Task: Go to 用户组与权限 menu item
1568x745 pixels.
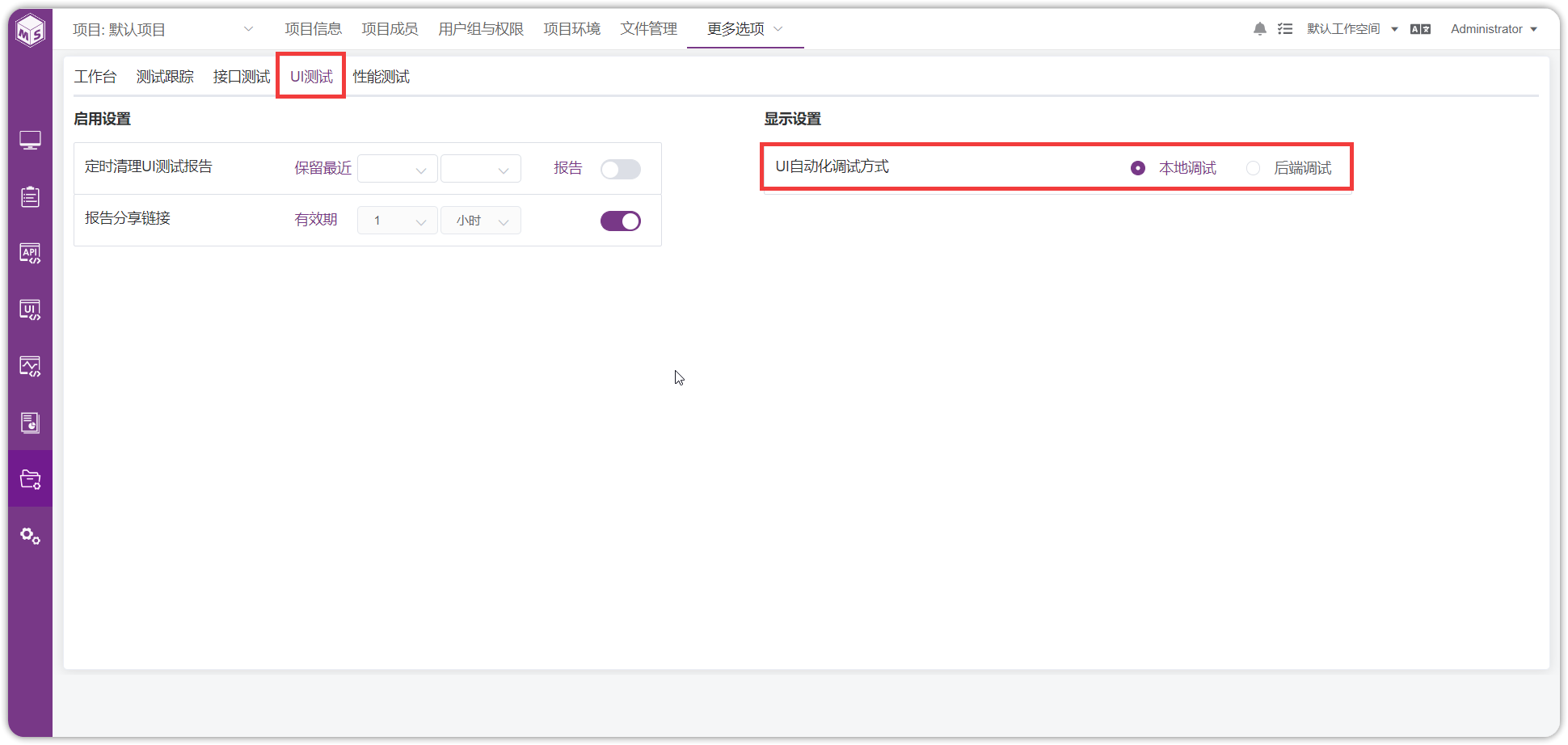Action: (x=481, y=29)
